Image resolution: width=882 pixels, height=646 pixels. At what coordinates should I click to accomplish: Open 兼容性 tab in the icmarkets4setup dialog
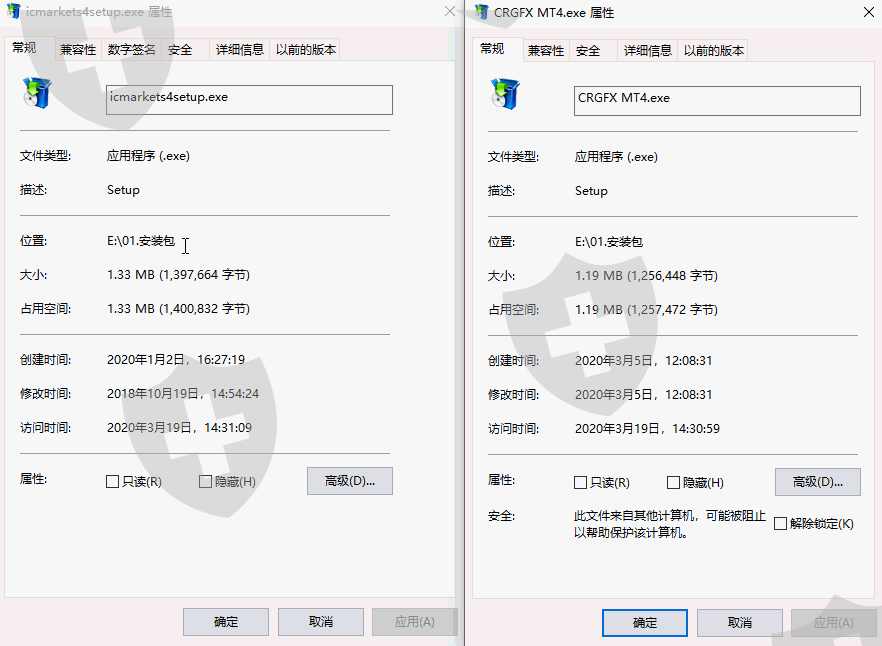(x=78, y=50)
